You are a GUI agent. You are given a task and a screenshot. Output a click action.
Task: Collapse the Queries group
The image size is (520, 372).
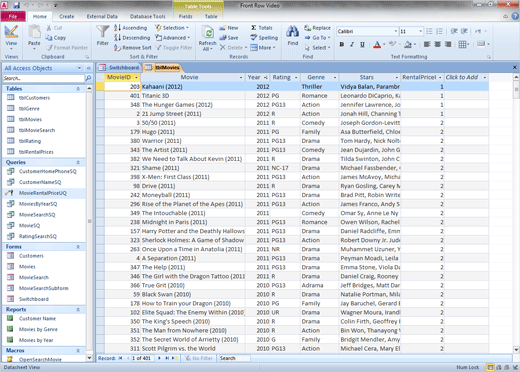[78, 162]
